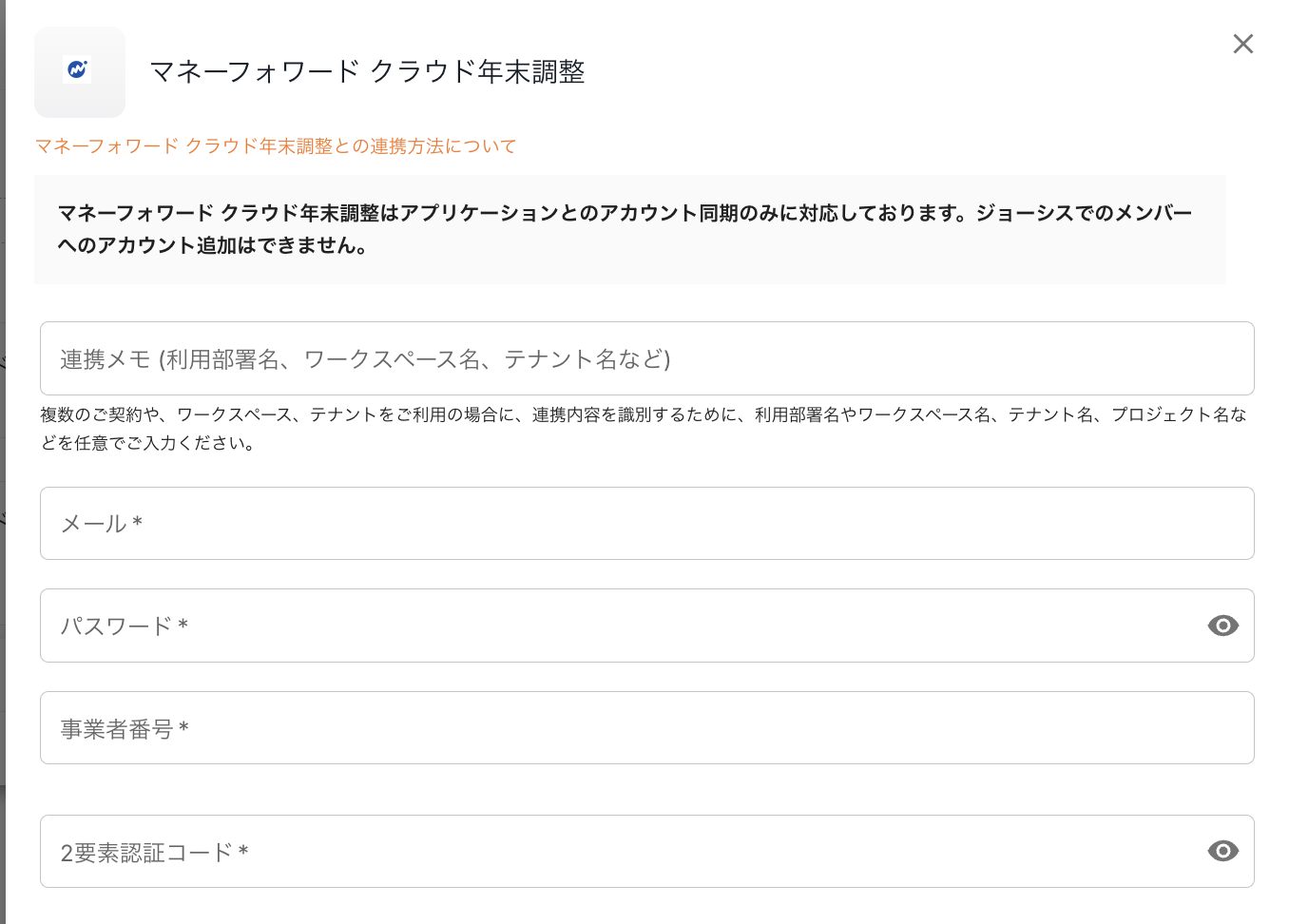Click the 事業者番号 field

point(646,728)
